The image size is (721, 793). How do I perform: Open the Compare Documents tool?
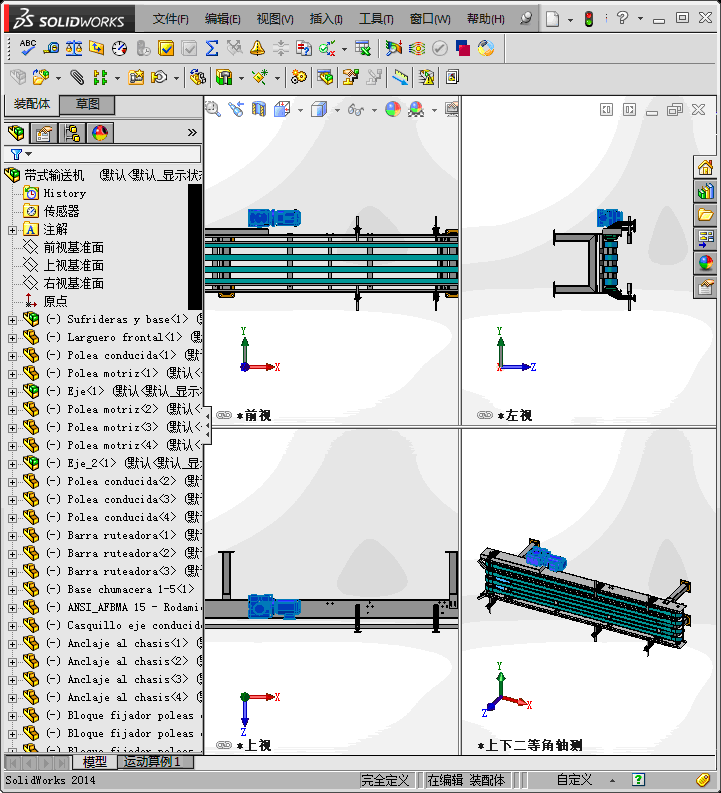(x=303, y=49)
